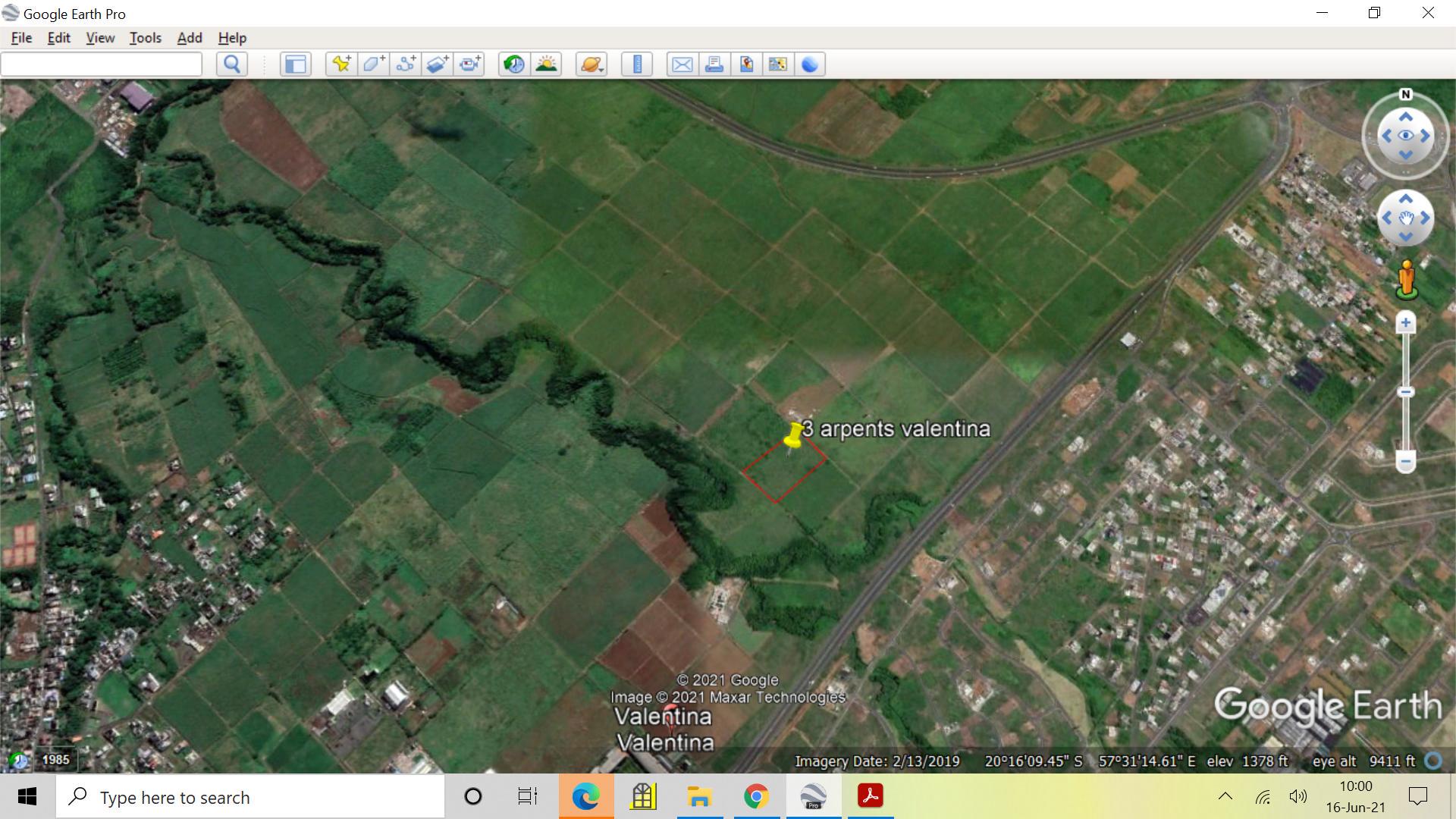Toggle sunlight across the landscape

[x=546, y=64]
